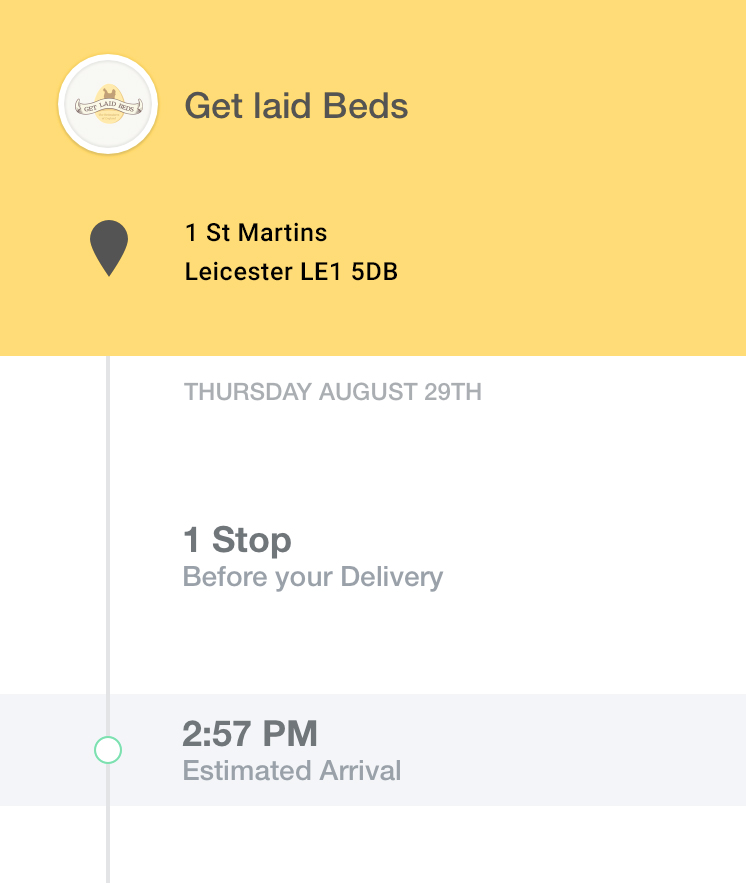746x883 pixels.
Task: Click the word "Beds" in the company title
Action: [x=371, y=106]
